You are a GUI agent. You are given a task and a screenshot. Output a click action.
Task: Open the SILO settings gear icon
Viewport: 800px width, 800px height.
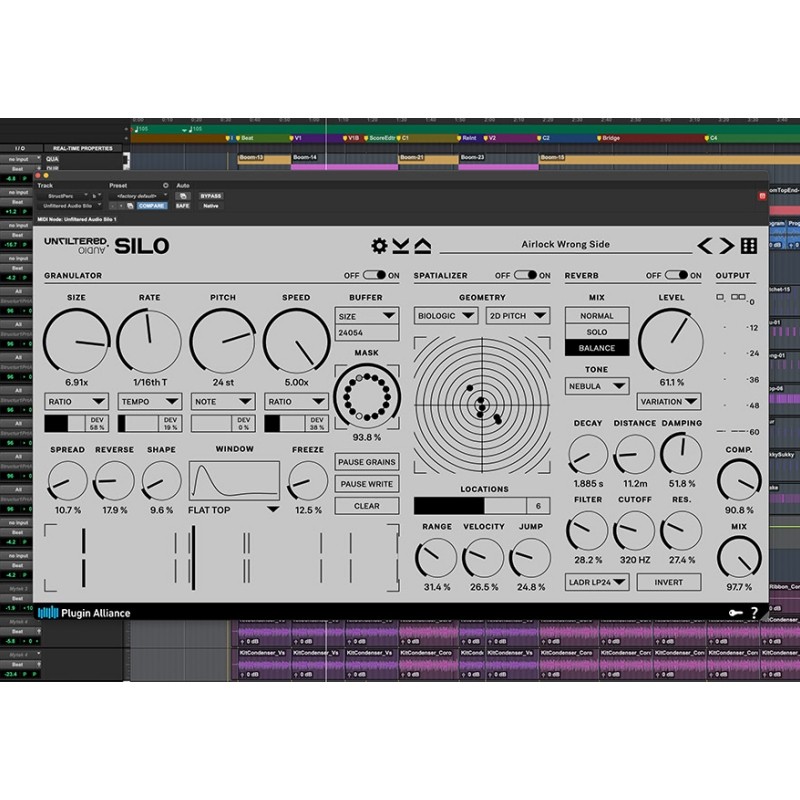tap(379, 245)
